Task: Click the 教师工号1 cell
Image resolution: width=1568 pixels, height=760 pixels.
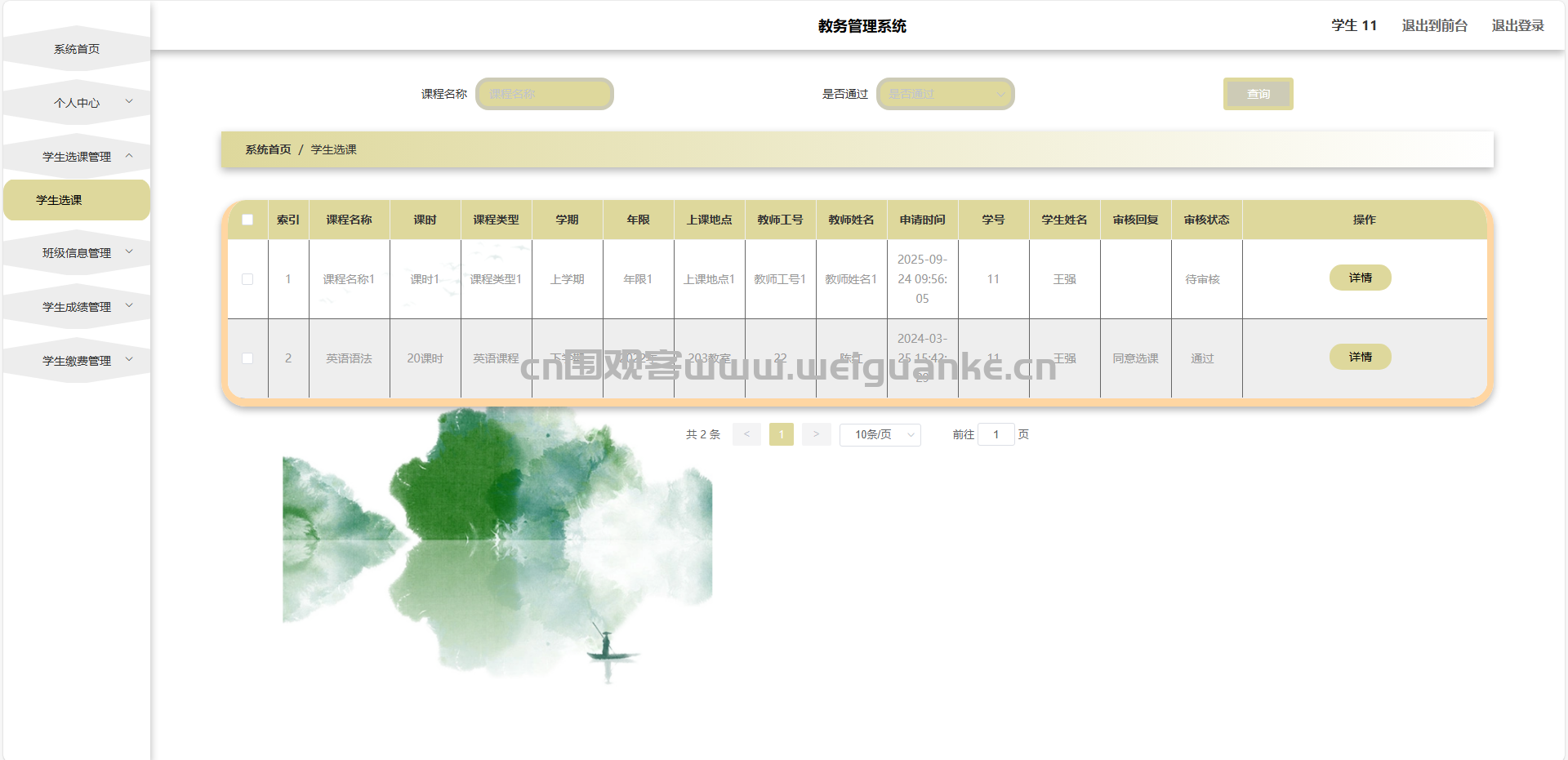Action: pyautogui.click(x=780, y=279)
